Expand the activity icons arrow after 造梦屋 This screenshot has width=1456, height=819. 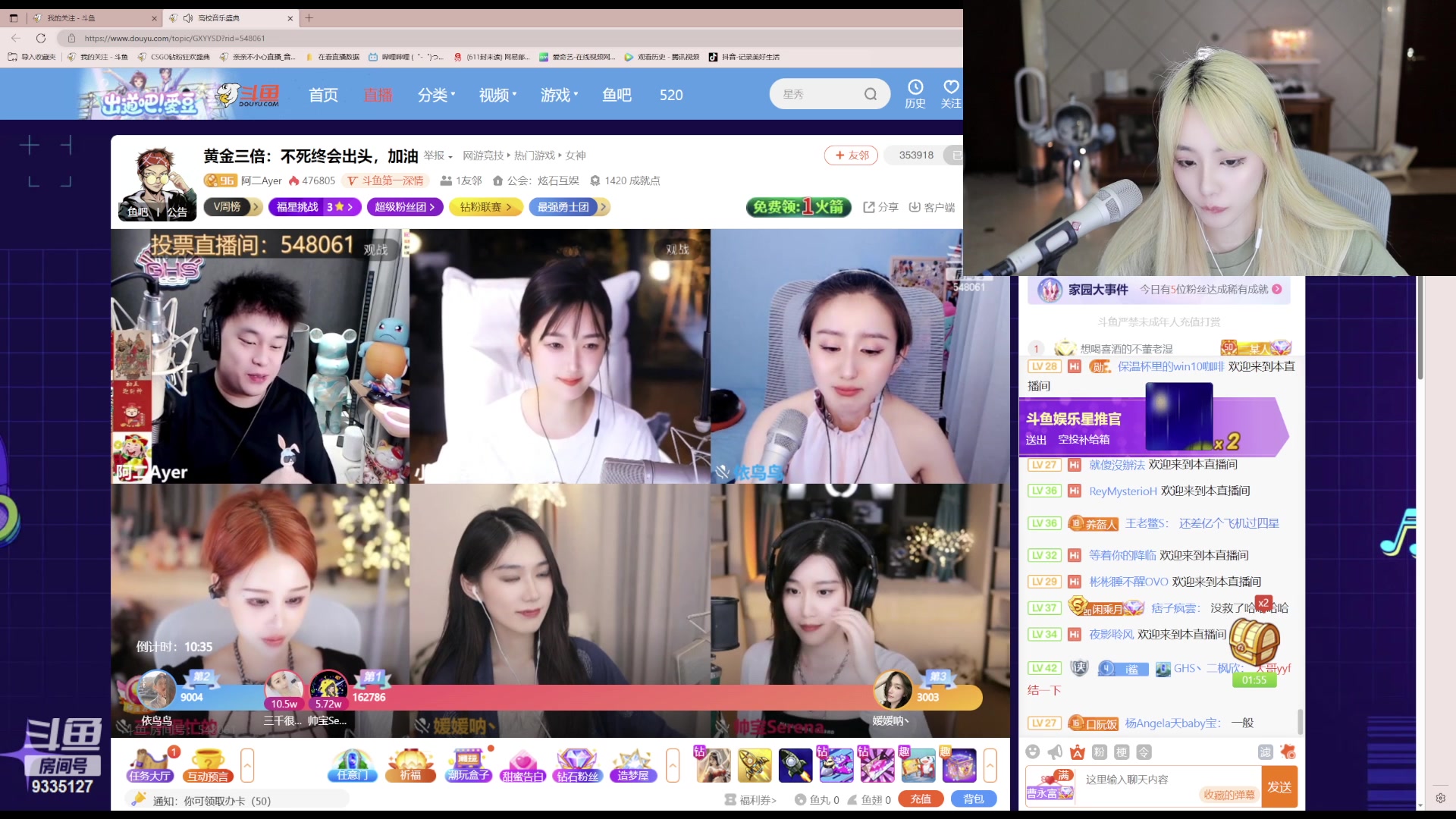point(673,765)
